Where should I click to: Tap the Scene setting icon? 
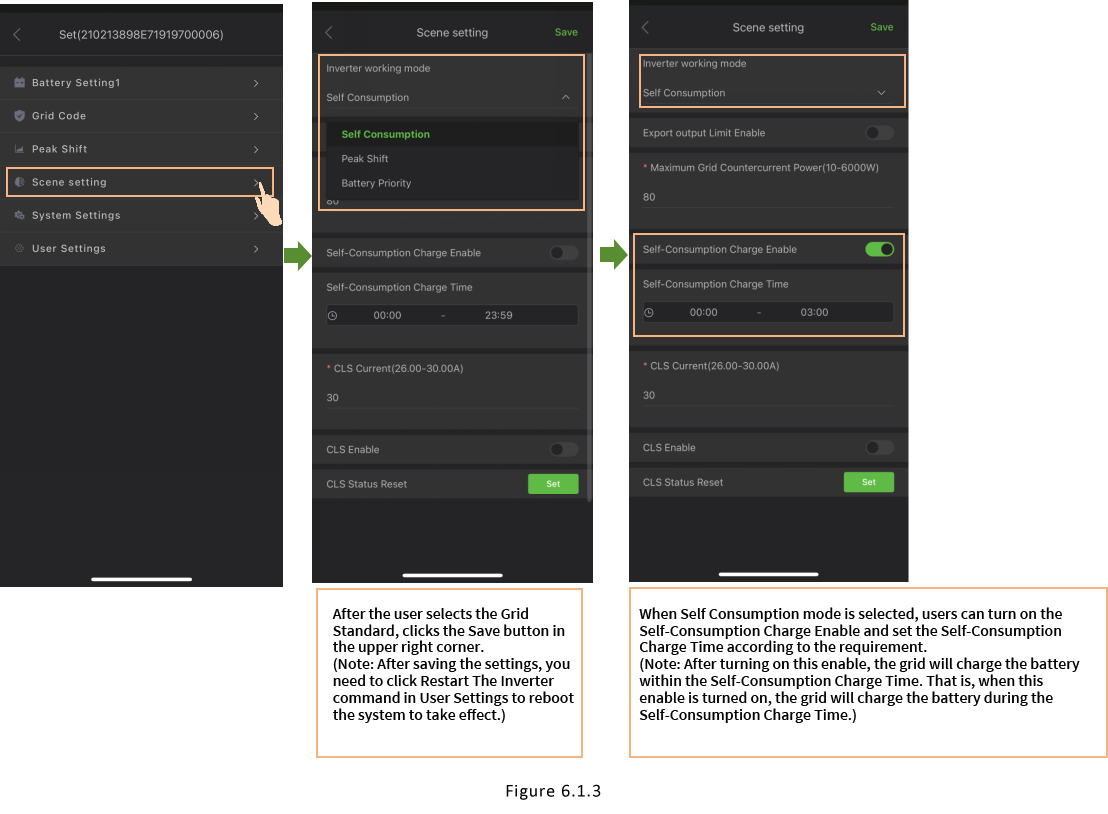pos(19,182)
